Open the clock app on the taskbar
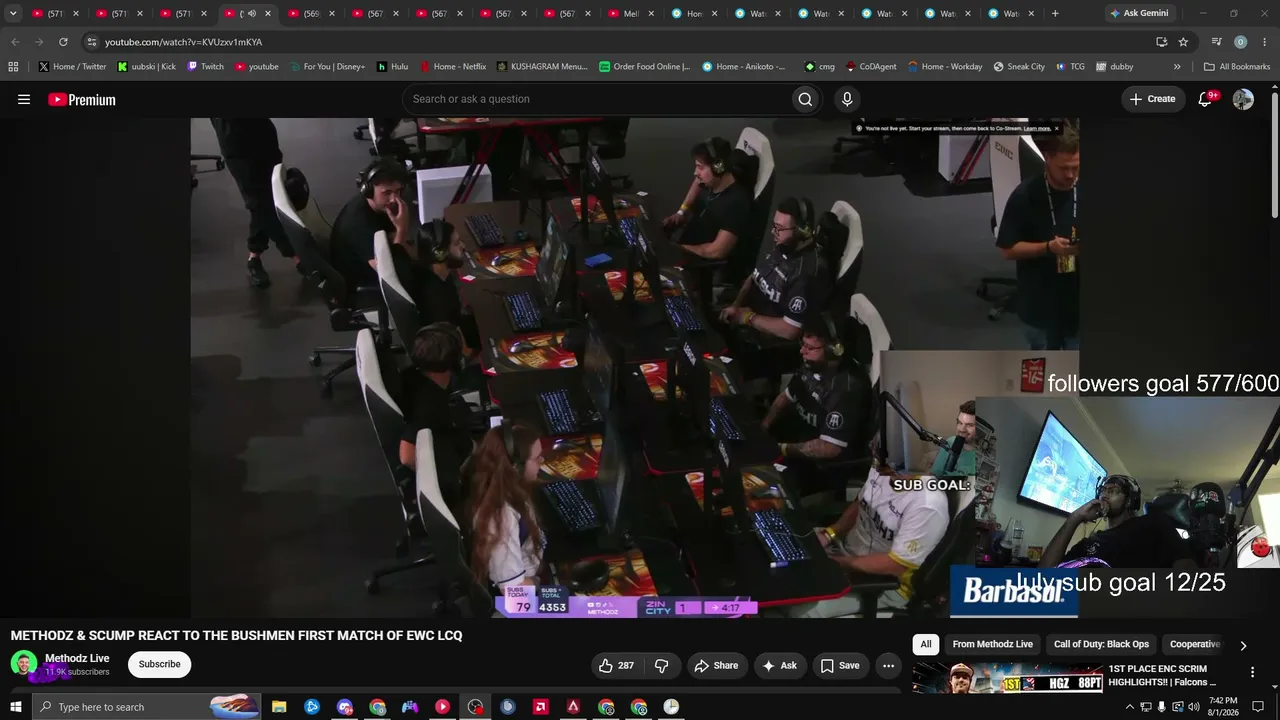 pyautogui.click(x=671, y=707)
